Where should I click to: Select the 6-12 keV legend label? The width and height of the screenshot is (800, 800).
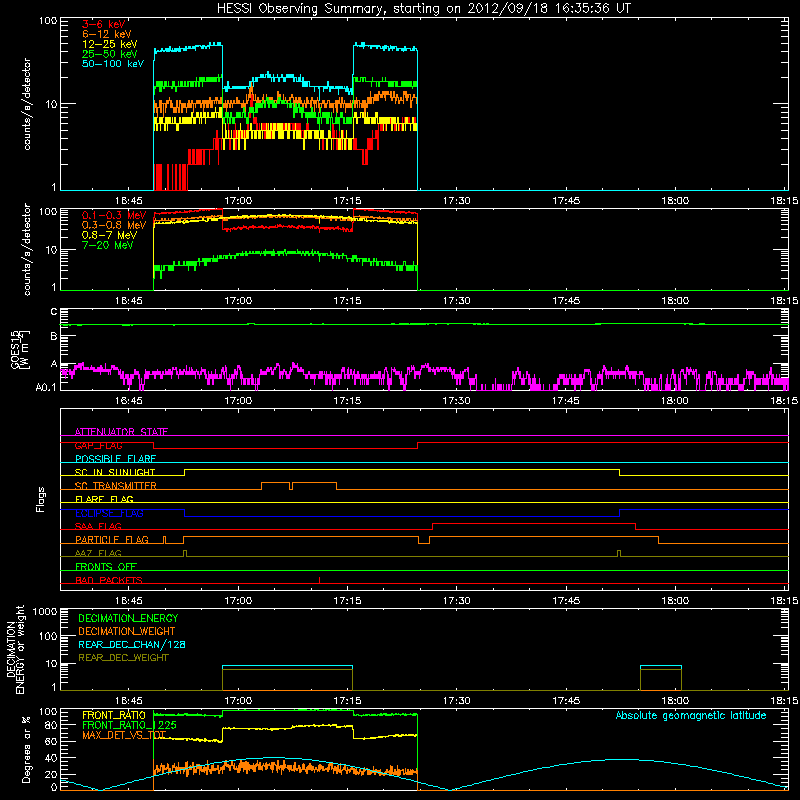pyautogui.click(x=107, y=34)
